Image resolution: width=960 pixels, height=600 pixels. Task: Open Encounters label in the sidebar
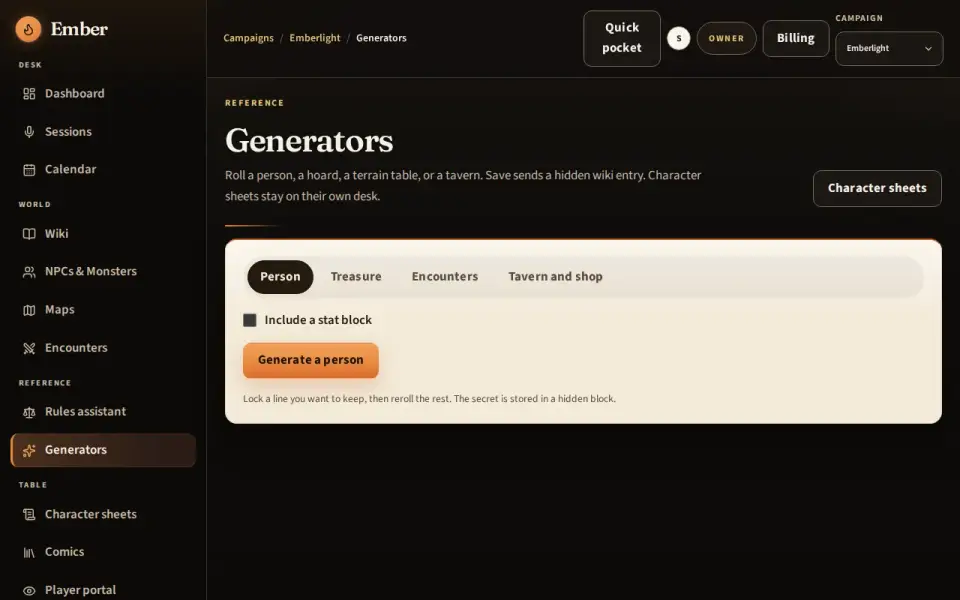76,348
